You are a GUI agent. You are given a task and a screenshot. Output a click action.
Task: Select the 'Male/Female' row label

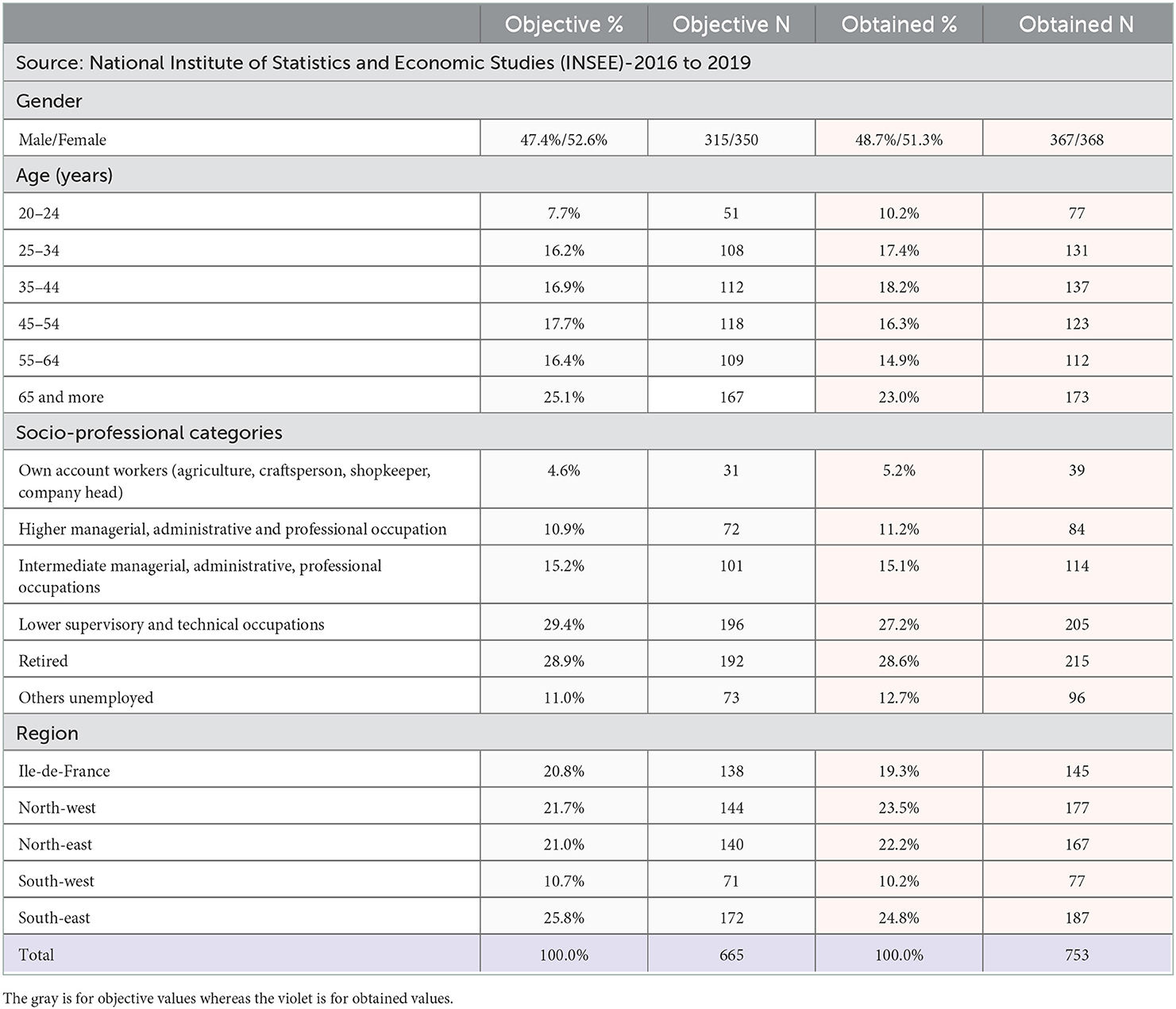(63, 140)
